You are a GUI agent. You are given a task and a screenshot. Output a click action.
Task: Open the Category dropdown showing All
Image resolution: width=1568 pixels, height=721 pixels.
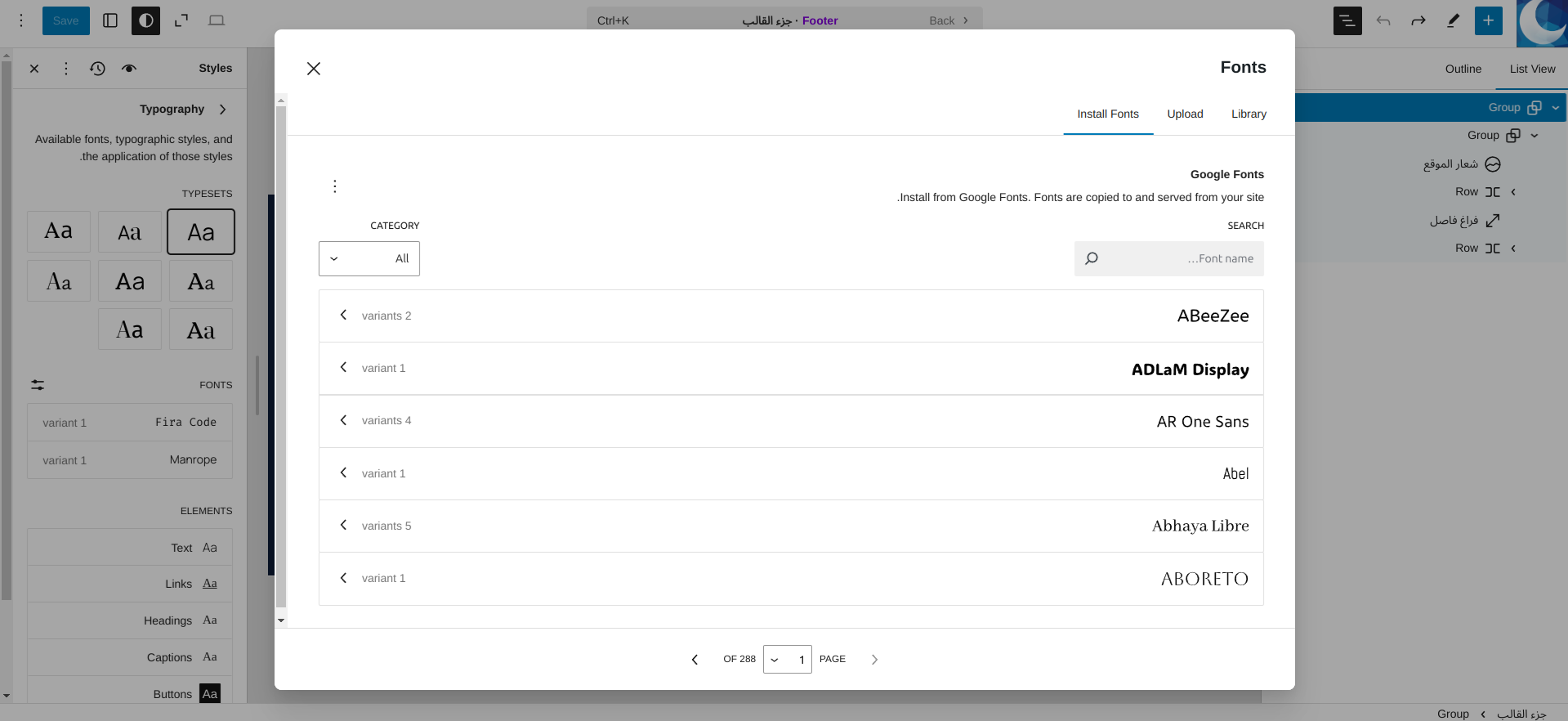click(369, 258)
